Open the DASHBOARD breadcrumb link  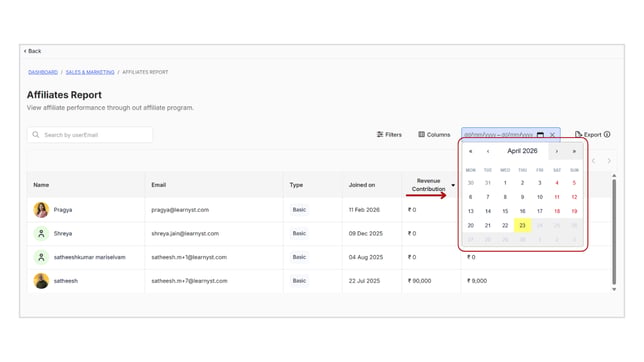coord(43,72)
